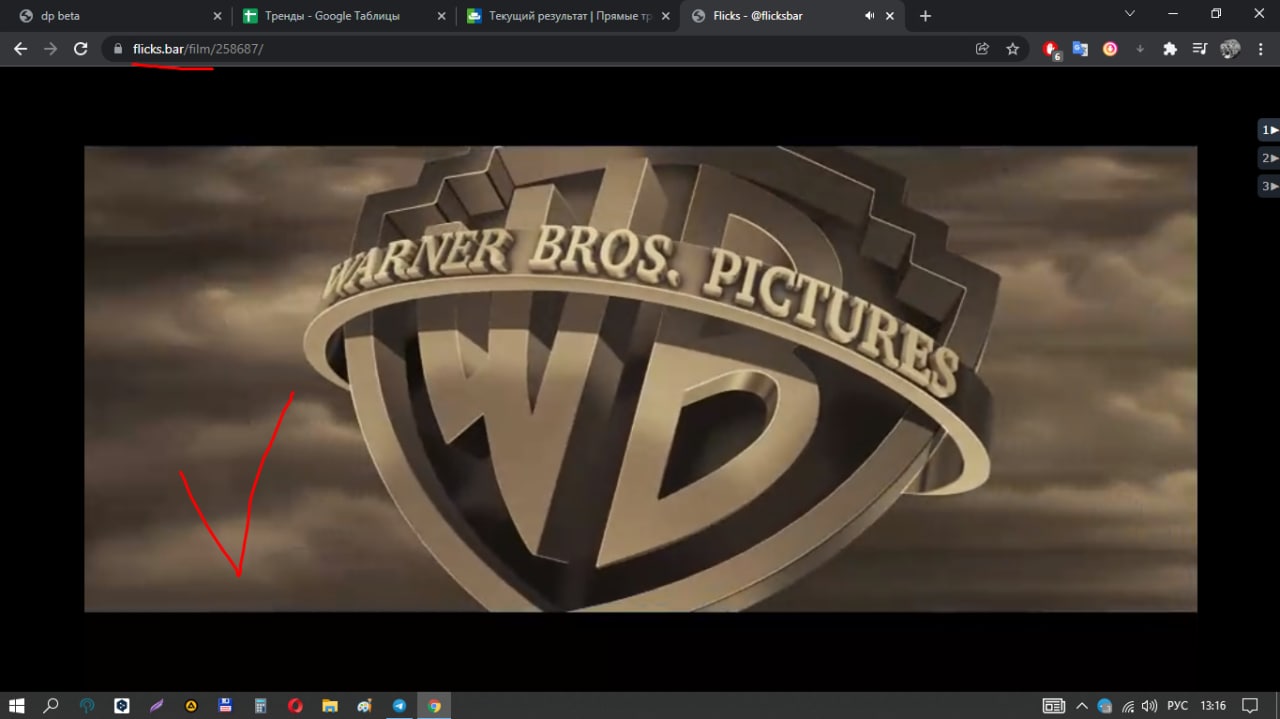
Task: Open Windows taskbar search
Action: (52, 705)
